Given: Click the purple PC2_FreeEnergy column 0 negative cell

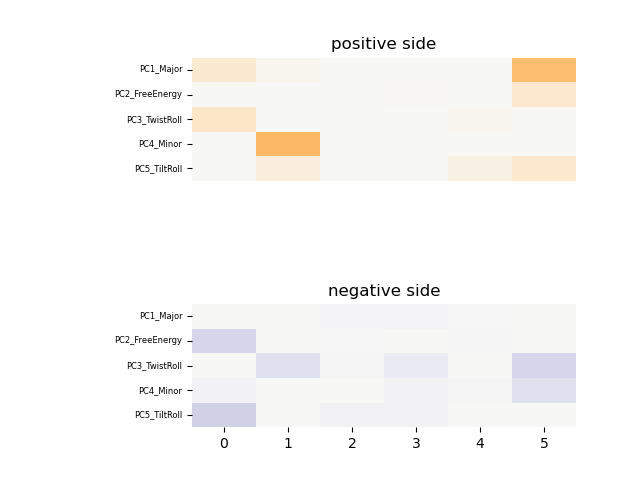Looking at the screenshot, I should tap(224, 341).
